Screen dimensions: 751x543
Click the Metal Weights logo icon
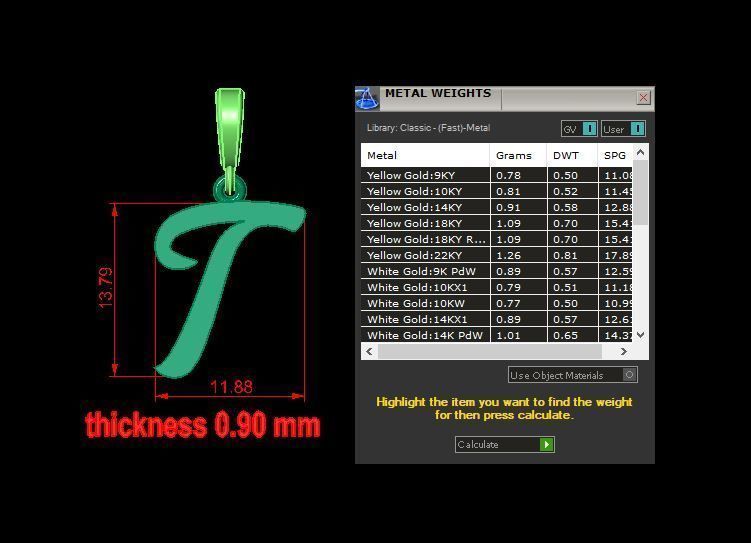367,98
